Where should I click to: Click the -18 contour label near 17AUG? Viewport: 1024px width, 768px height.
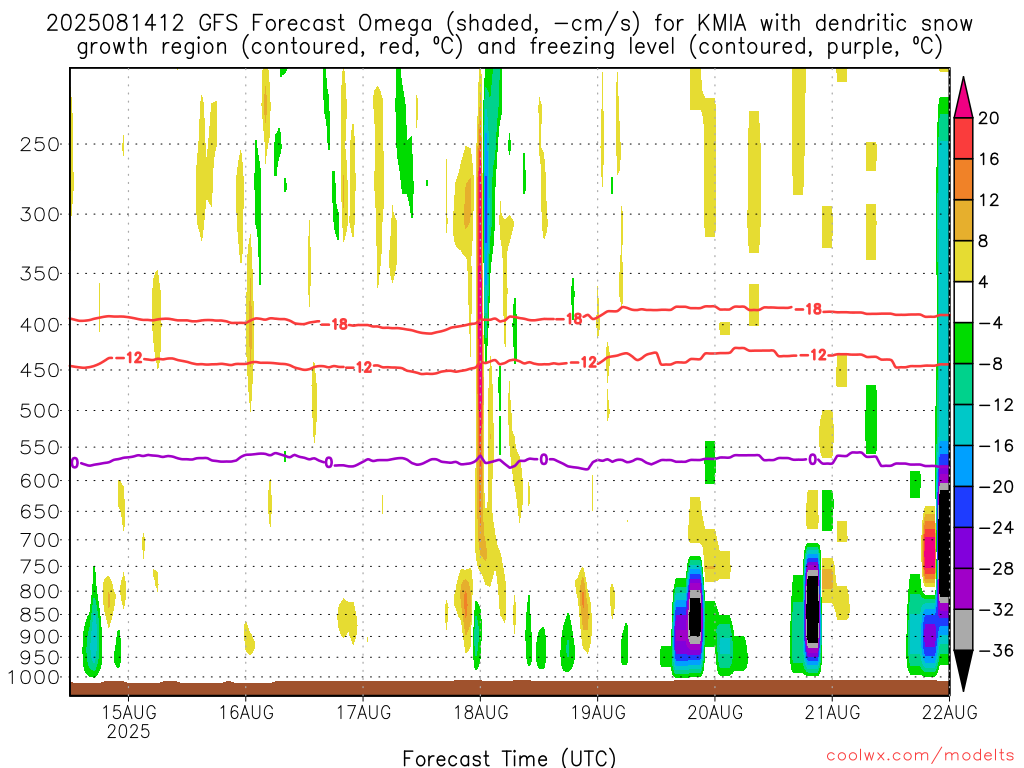tap(335, 324)
